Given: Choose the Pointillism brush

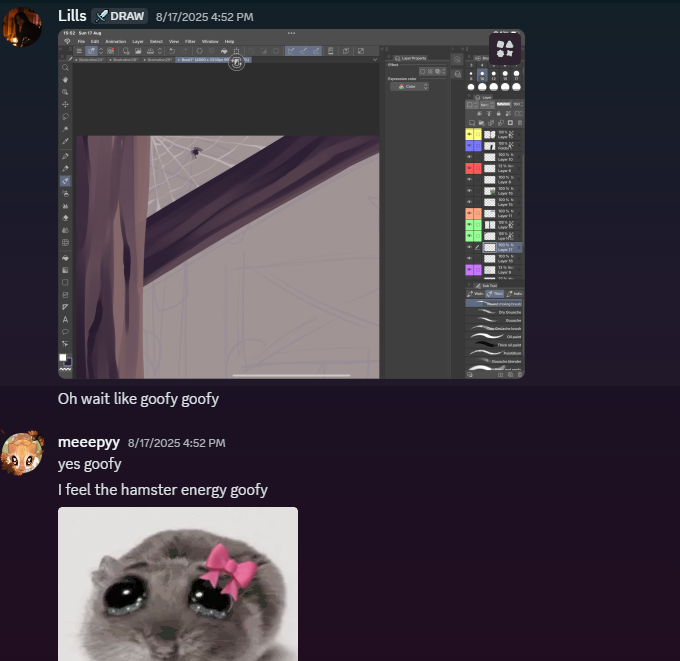Looking at the screenshot, I should click(494, 353).
